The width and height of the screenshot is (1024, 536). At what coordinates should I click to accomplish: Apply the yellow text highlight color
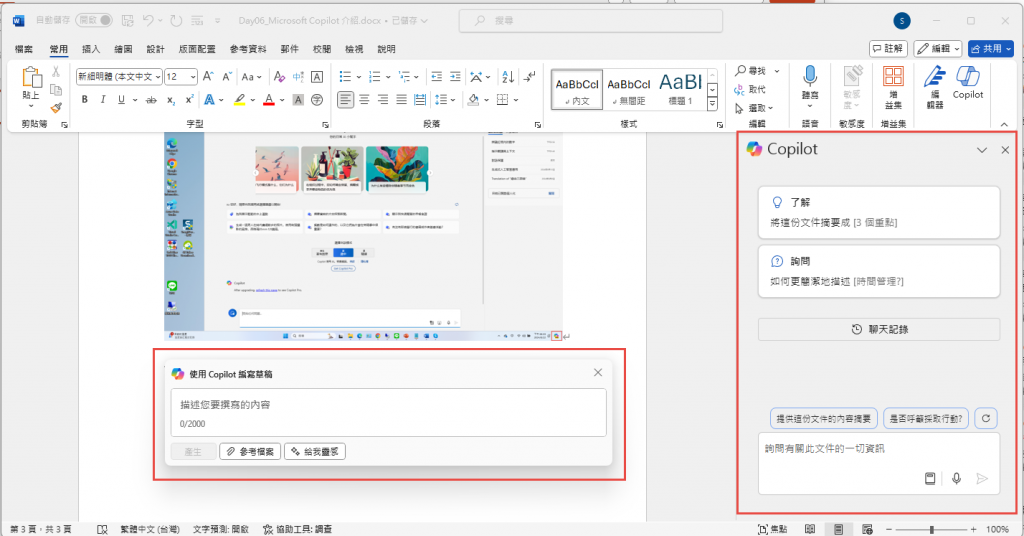240,100
